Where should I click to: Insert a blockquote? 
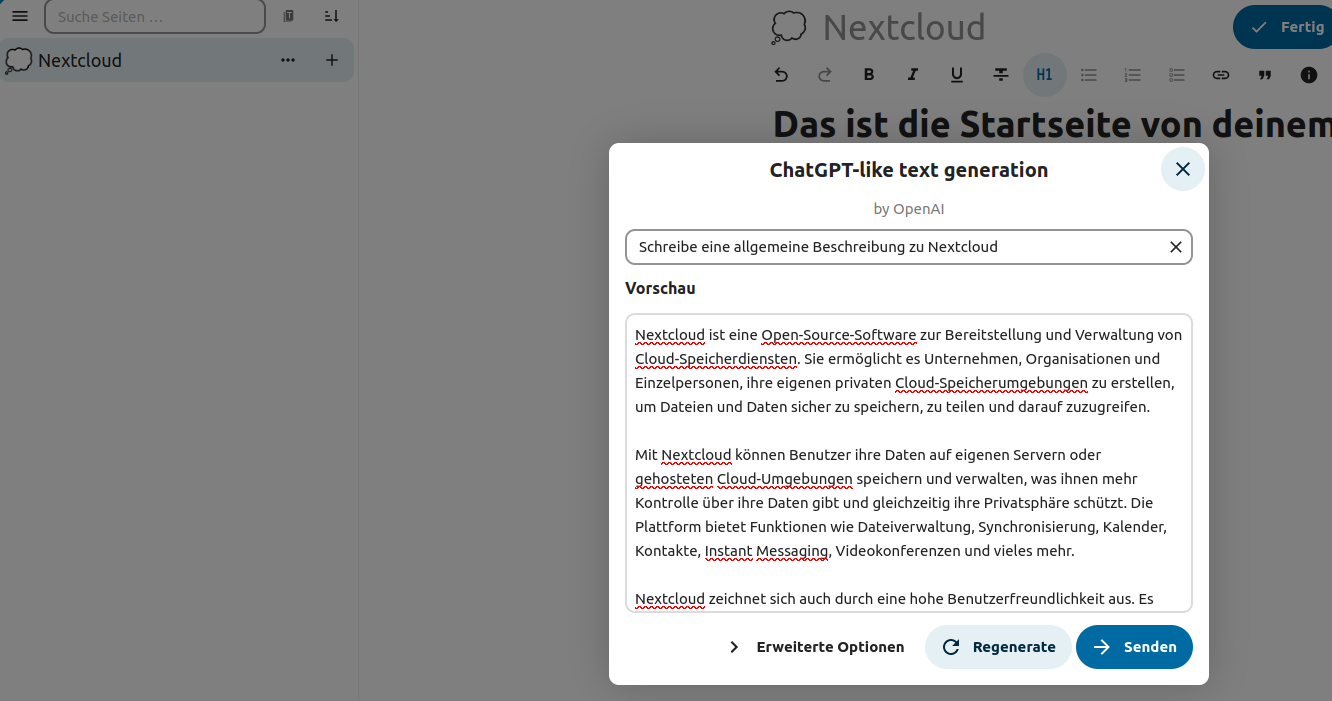[1264, 75]
